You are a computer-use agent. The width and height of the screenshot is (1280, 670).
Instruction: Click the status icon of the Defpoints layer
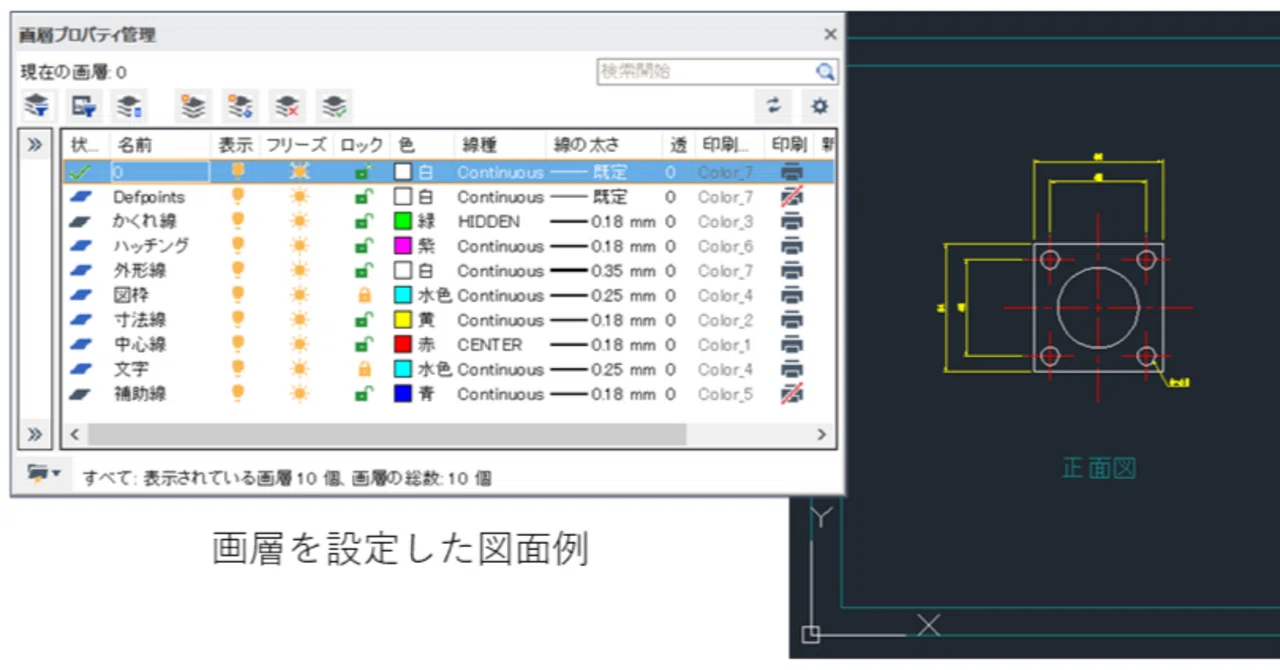81,197
